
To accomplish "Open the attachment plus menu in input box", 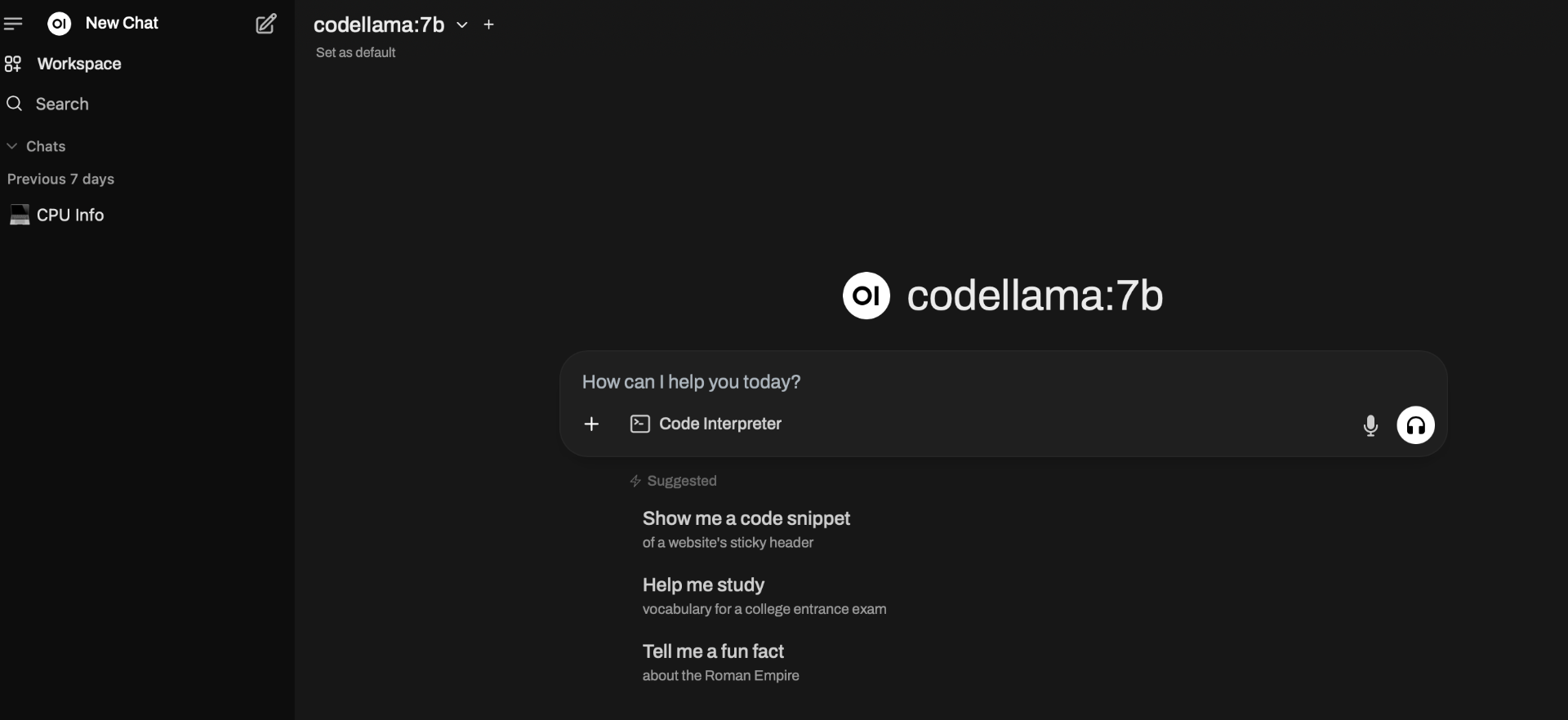I will pos(592,424).
